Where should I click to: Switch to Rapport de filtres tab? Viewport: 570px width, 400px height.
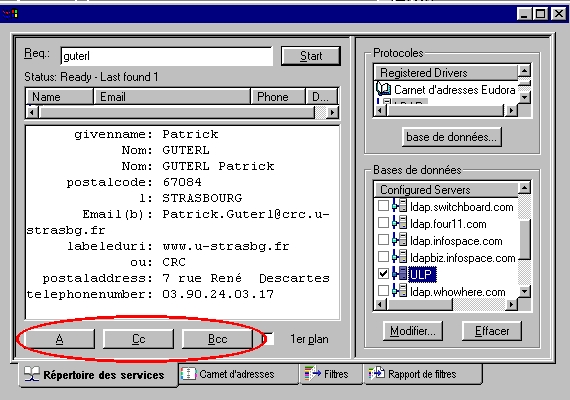pos(423,374)
